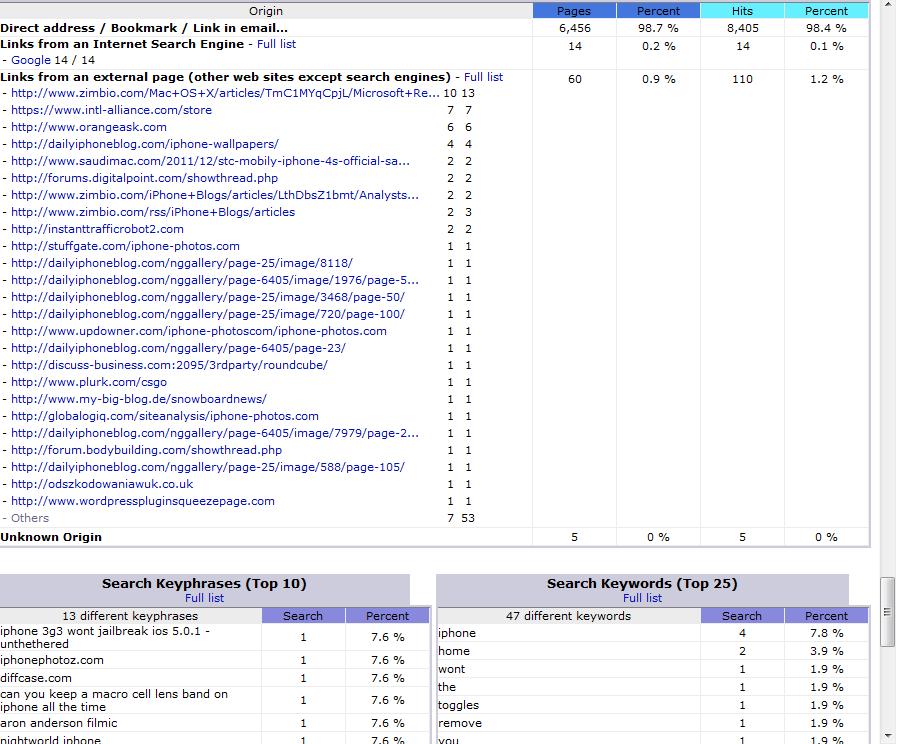Open Full list under Search Keywords
The width and height of the screenshot is (900, 744).
point(642,598)
